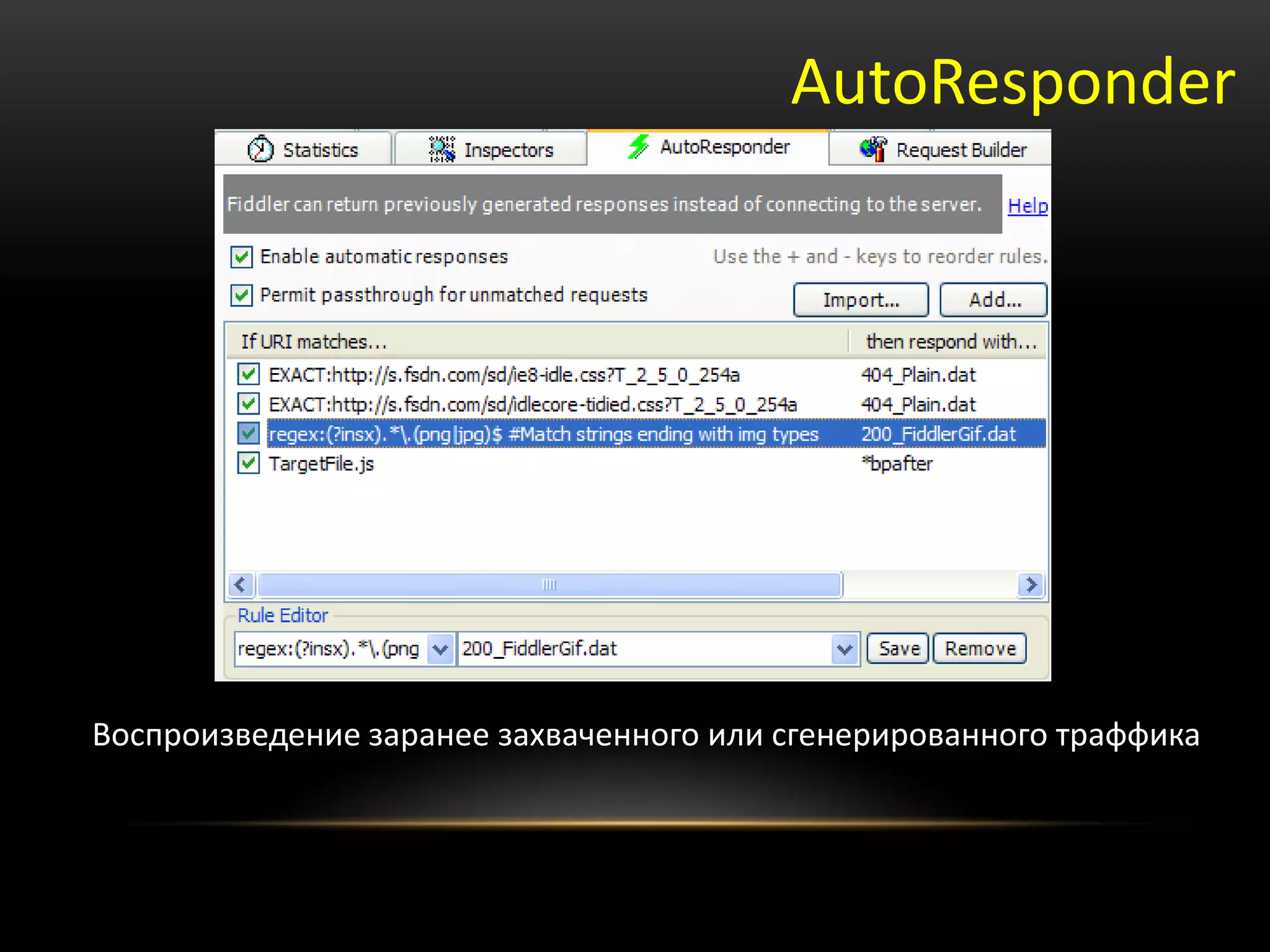Open the Help link

point(1028,206)
